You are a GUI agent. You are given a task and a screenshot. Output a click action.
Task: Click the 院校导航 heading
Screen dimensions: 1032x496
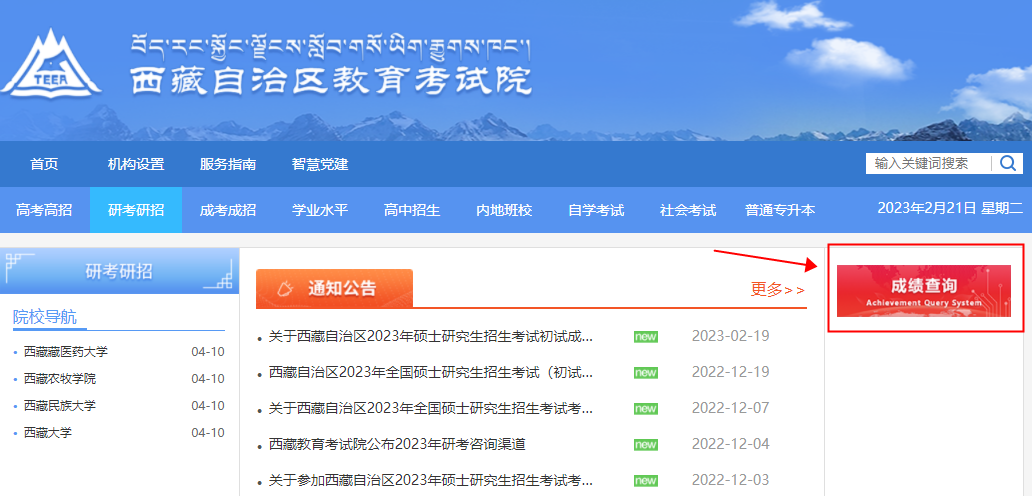point(45,318)
